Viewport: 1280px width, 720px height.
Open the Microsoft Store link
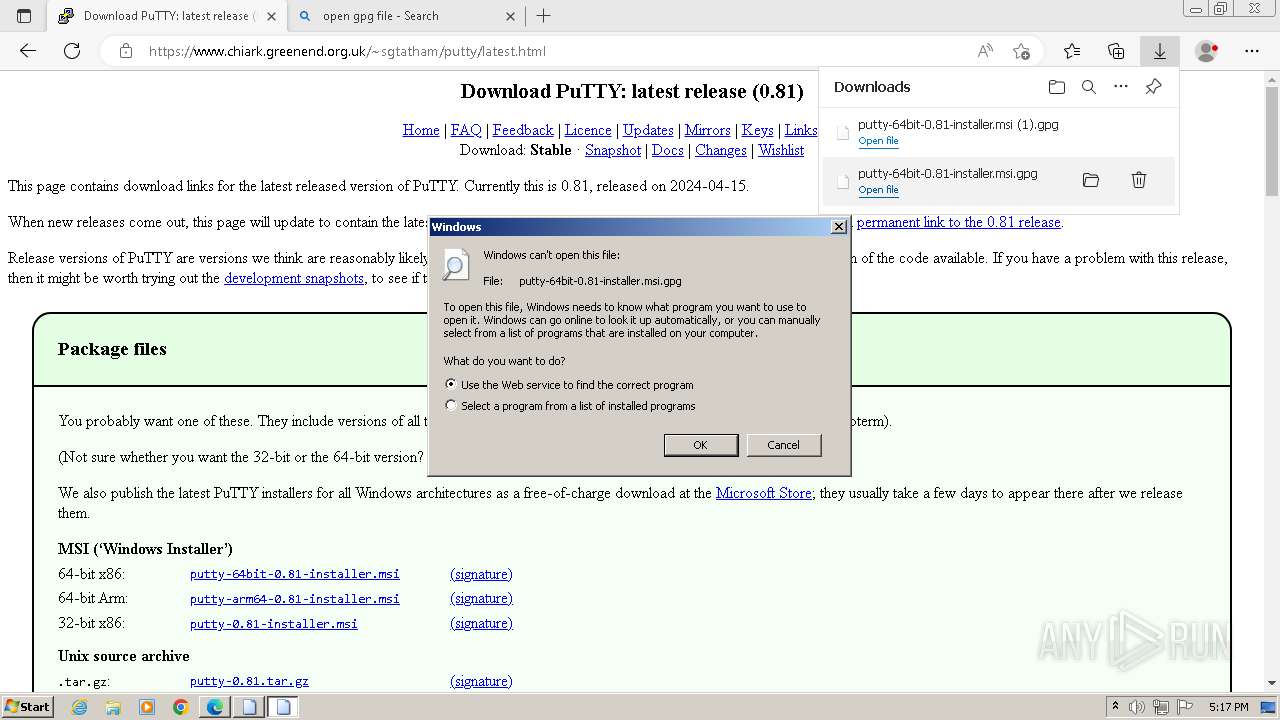click(764, 493)
